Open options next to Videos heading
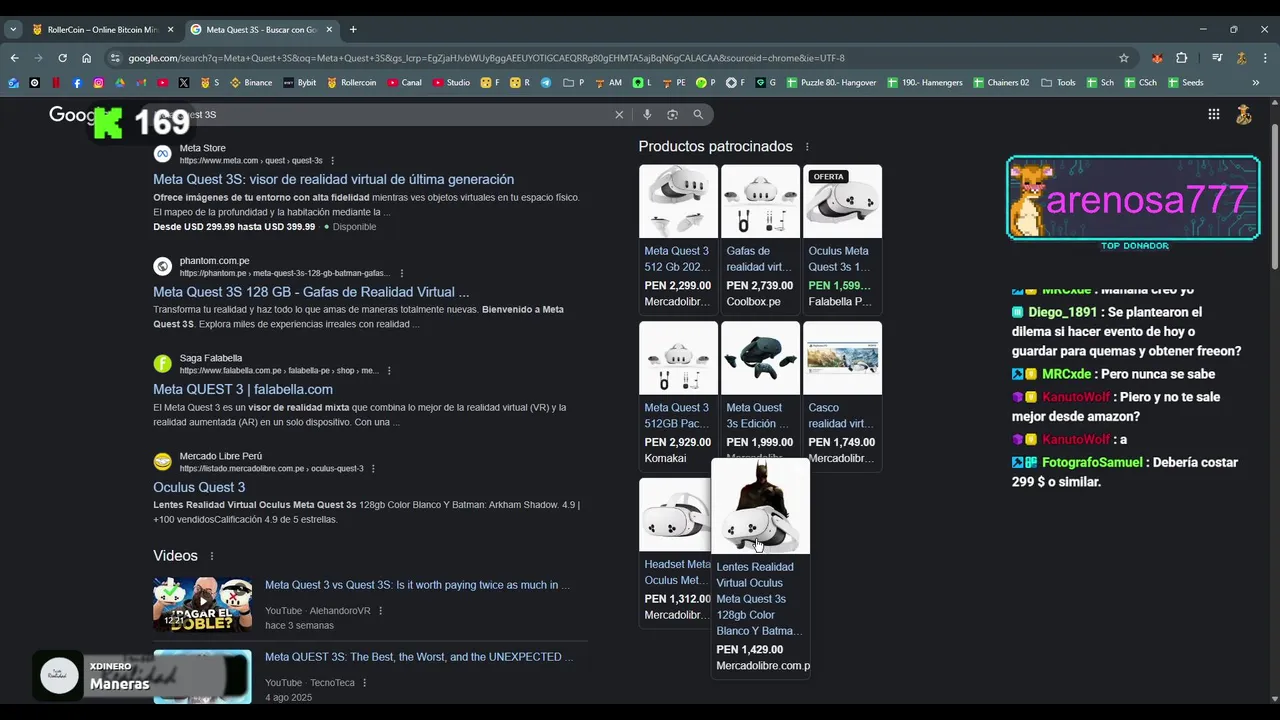This screenshot has width=1280, height=720. tap(212, 556)
